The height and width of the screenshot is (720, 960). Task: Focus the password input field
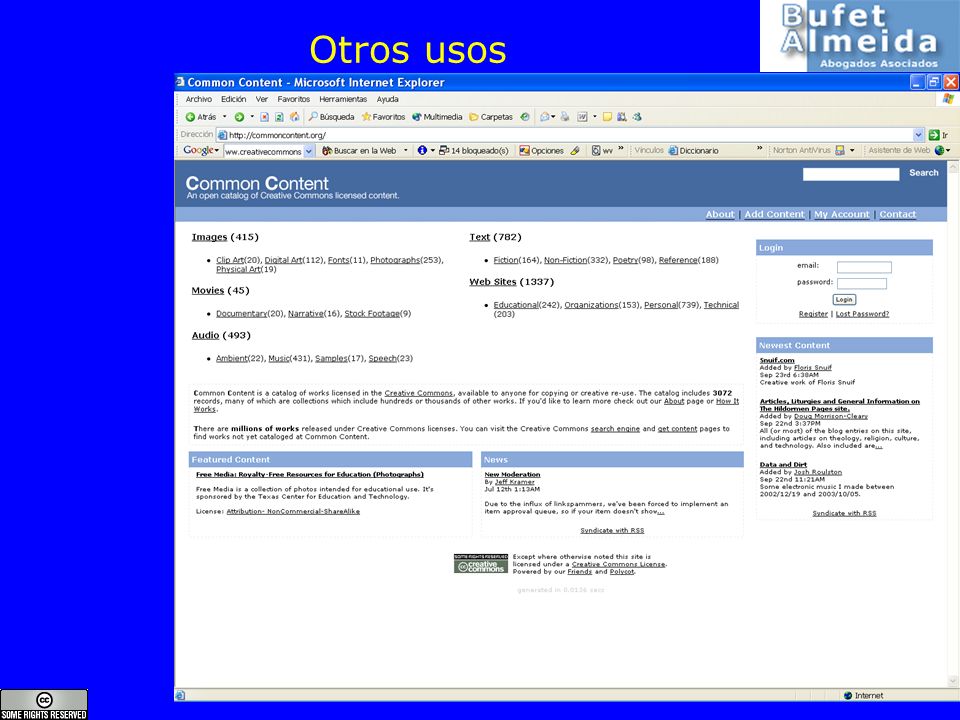[861, 283]
